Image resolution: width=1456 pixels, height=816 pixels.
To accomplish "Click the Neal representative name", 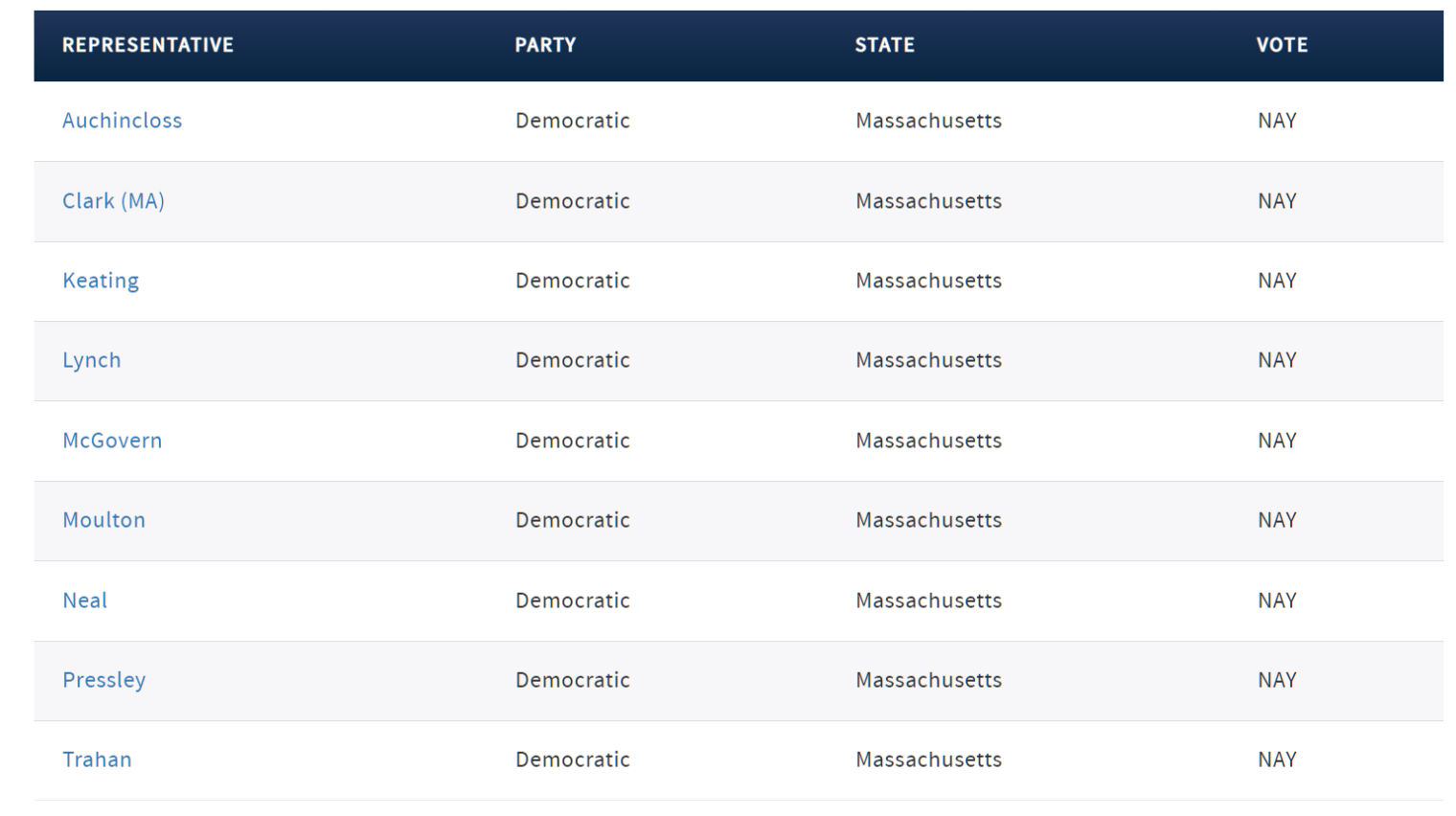I will [x=84, y=601].
